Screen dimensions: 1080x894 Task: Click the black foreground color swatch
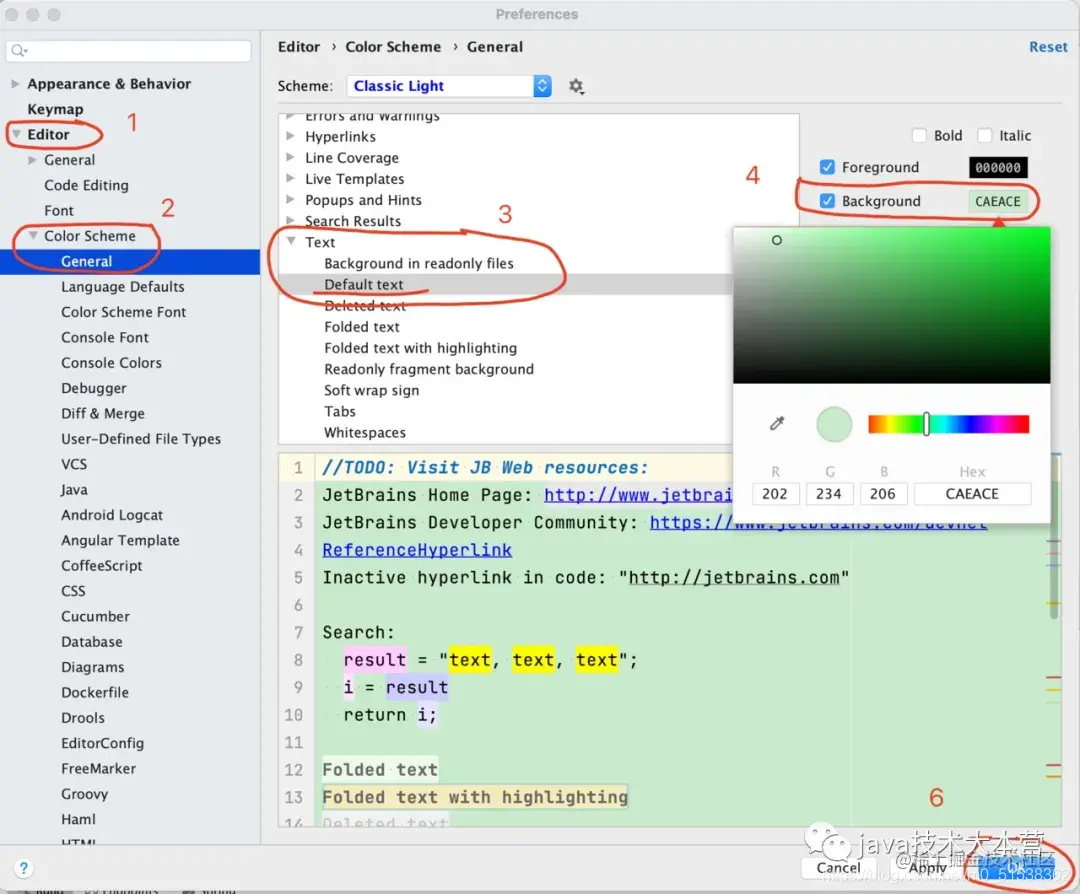[997, 167]
